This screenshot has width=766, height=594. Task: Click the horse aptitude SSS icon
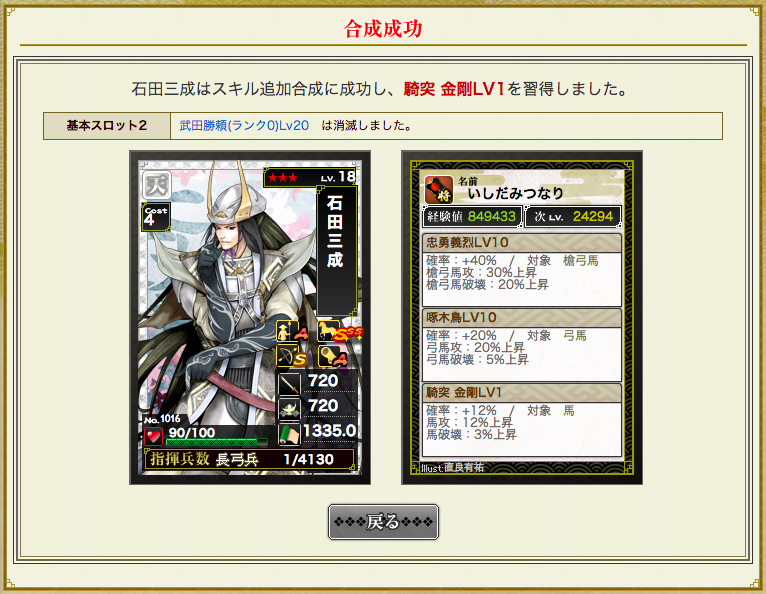click(340, 331)
